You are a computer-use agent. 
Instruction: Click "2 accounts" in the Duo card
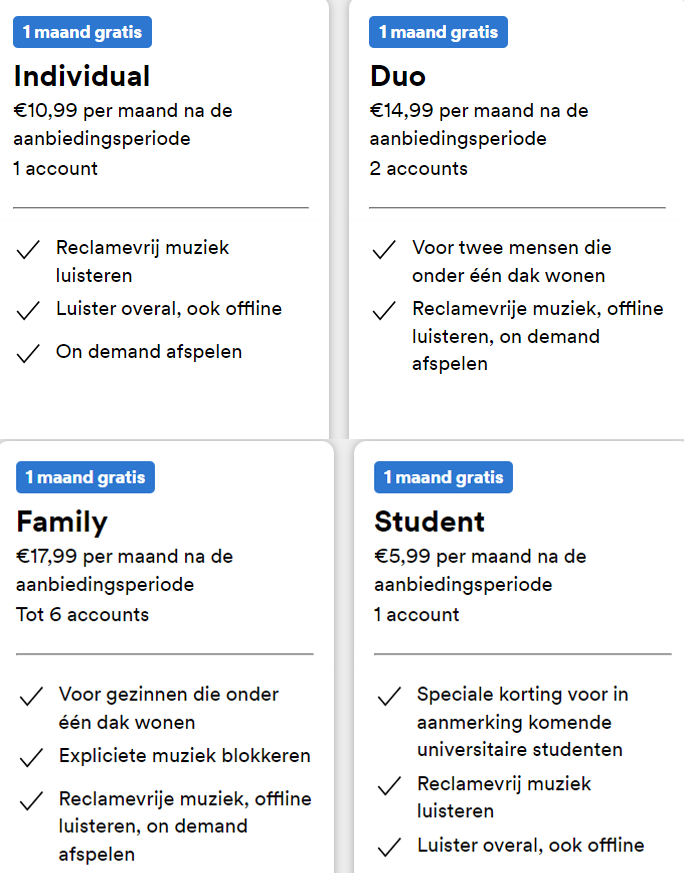pos(419,168)
